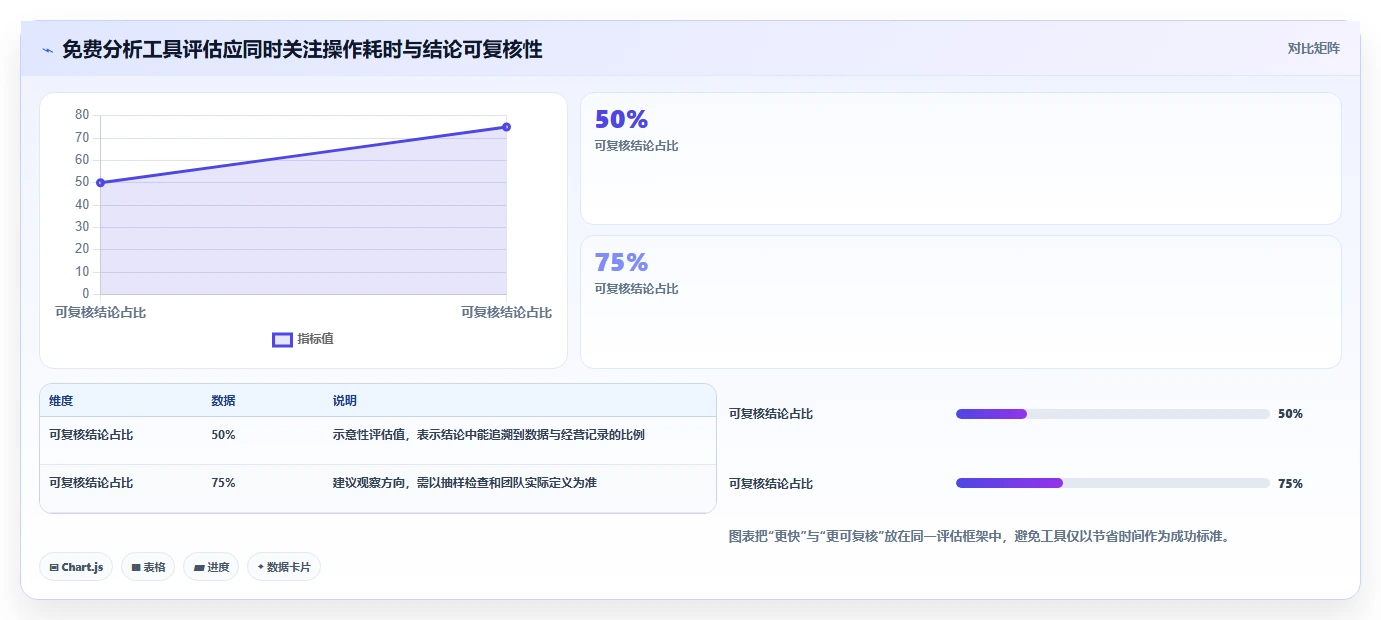Viewport: 1381px width, 620px height.
Task: Click the 说明 table column header
Action: (344, 401)
